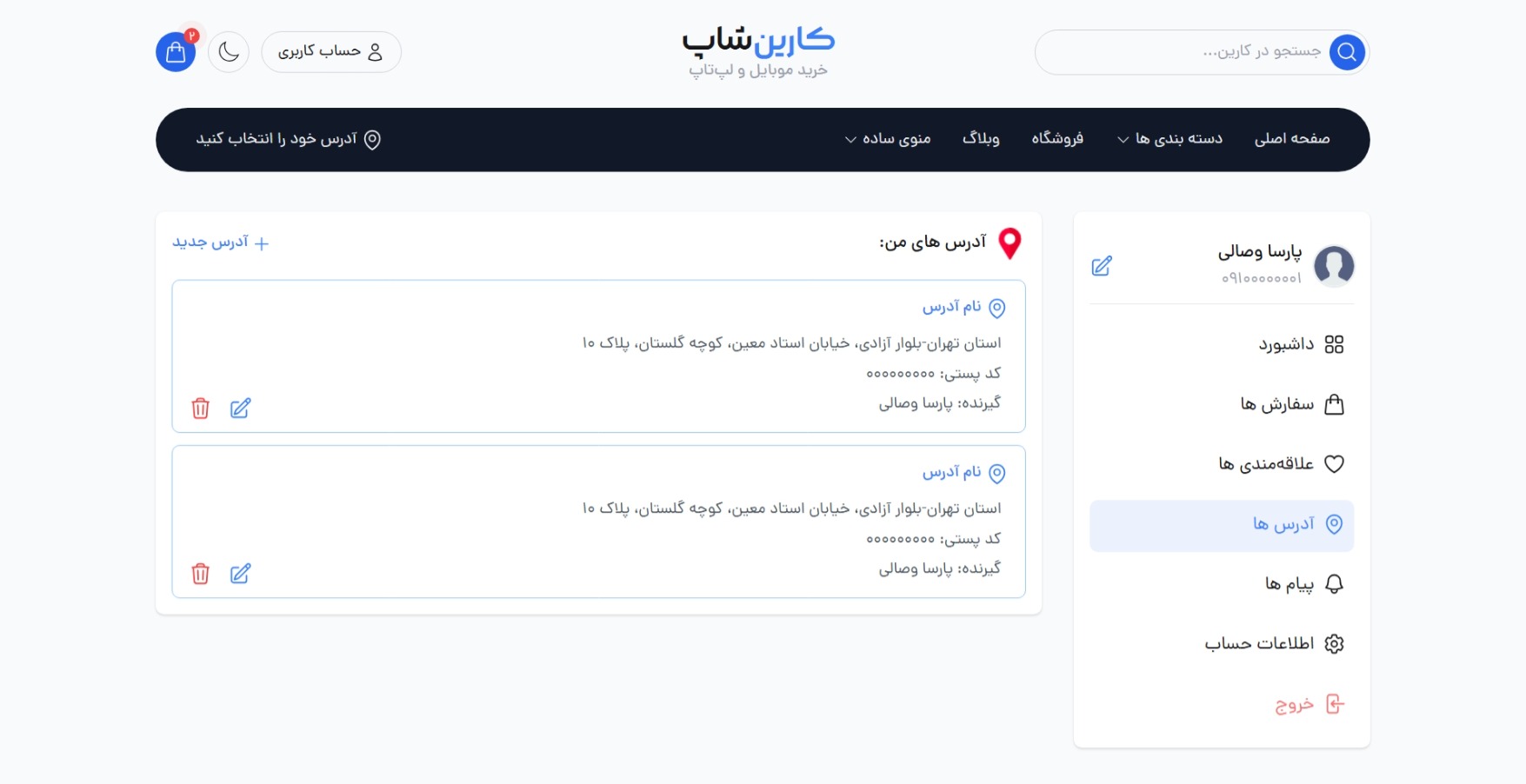Click the blue search magnifier icon
The height and width of the screenshot is (784, 1526).
[x=1347, y=52]
